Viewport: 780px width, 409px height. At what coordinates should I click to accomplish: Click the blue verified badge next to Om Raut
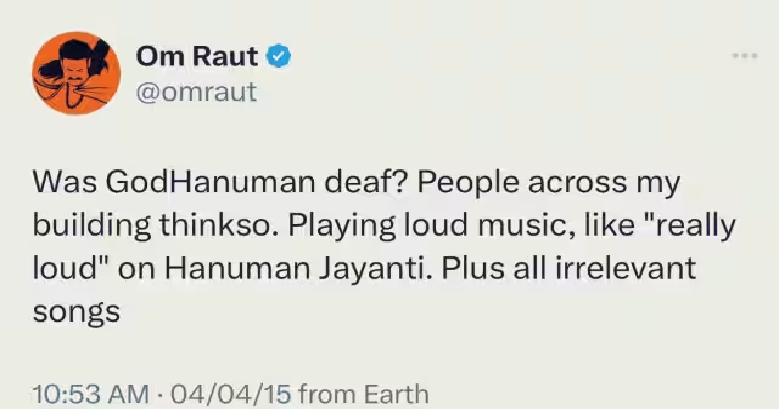279,56
